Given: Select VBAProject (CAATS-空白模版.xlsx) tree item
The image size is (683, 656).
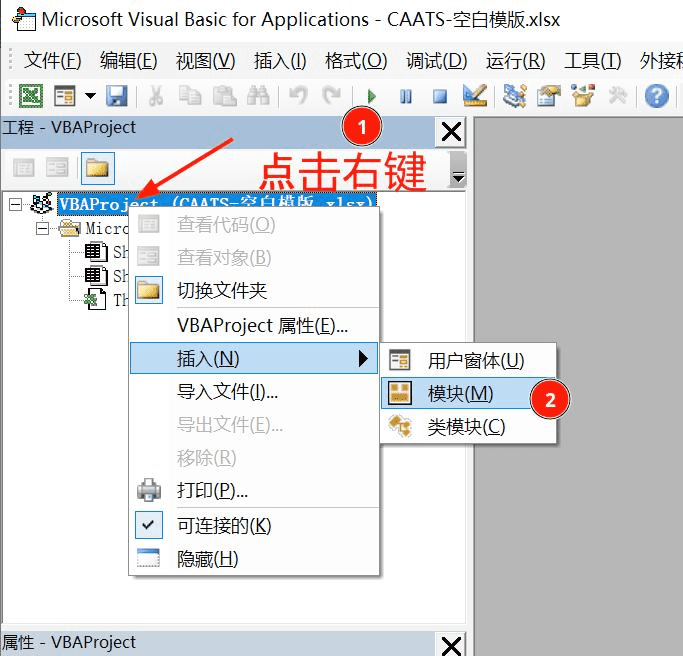Looking at the screenshot, I should (x=216, y=203).
